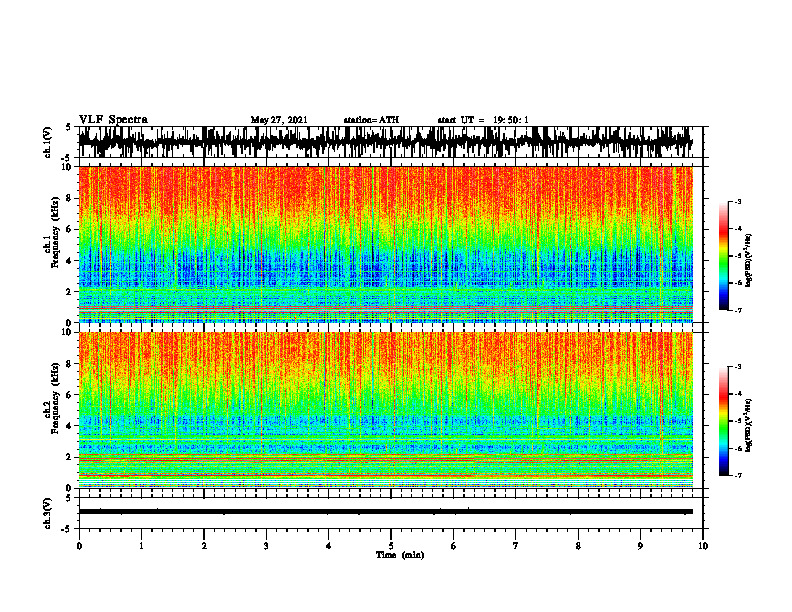Viewport: 792px width, 612px height.
Task: Click the '-7' tick on lower colorbar
Action: [737, 475]
